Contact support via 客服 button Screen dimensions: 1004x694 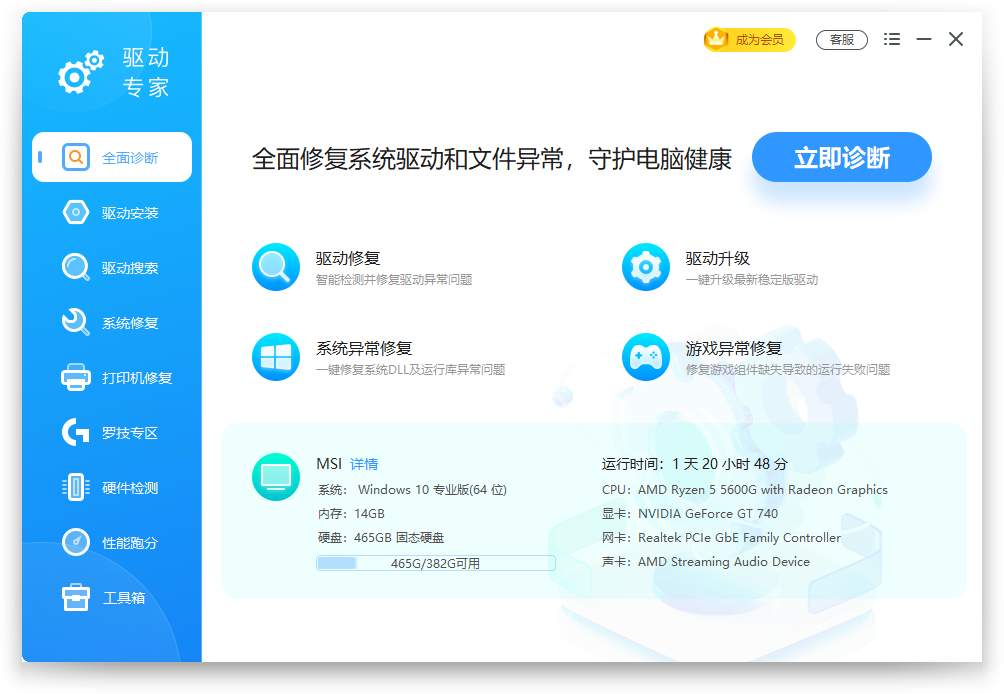pyautogui.click(x=841, y=40)
